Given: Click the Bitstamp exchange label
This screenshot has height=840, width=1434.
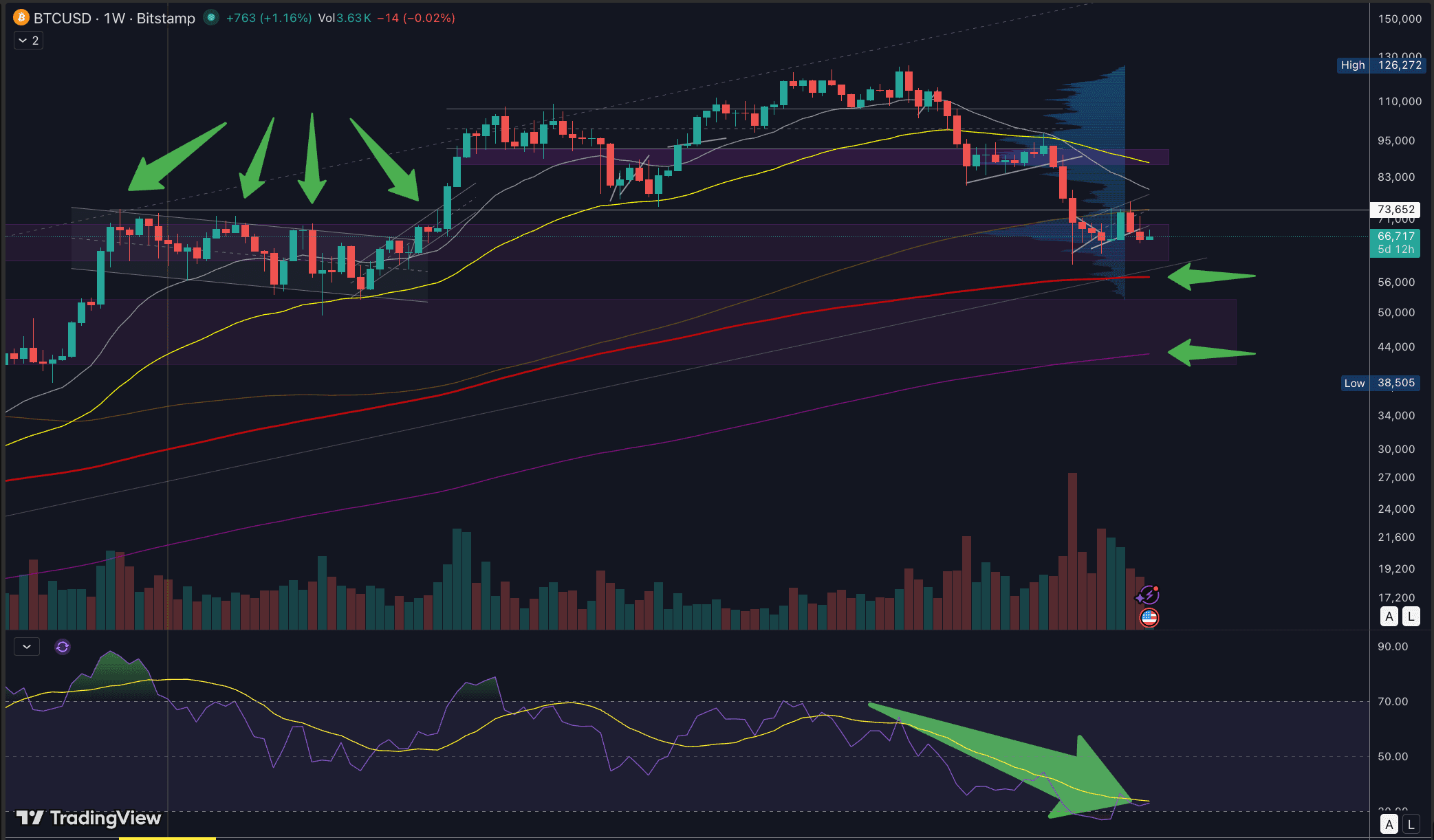Looking at the screenshot, I should point(165,19).
